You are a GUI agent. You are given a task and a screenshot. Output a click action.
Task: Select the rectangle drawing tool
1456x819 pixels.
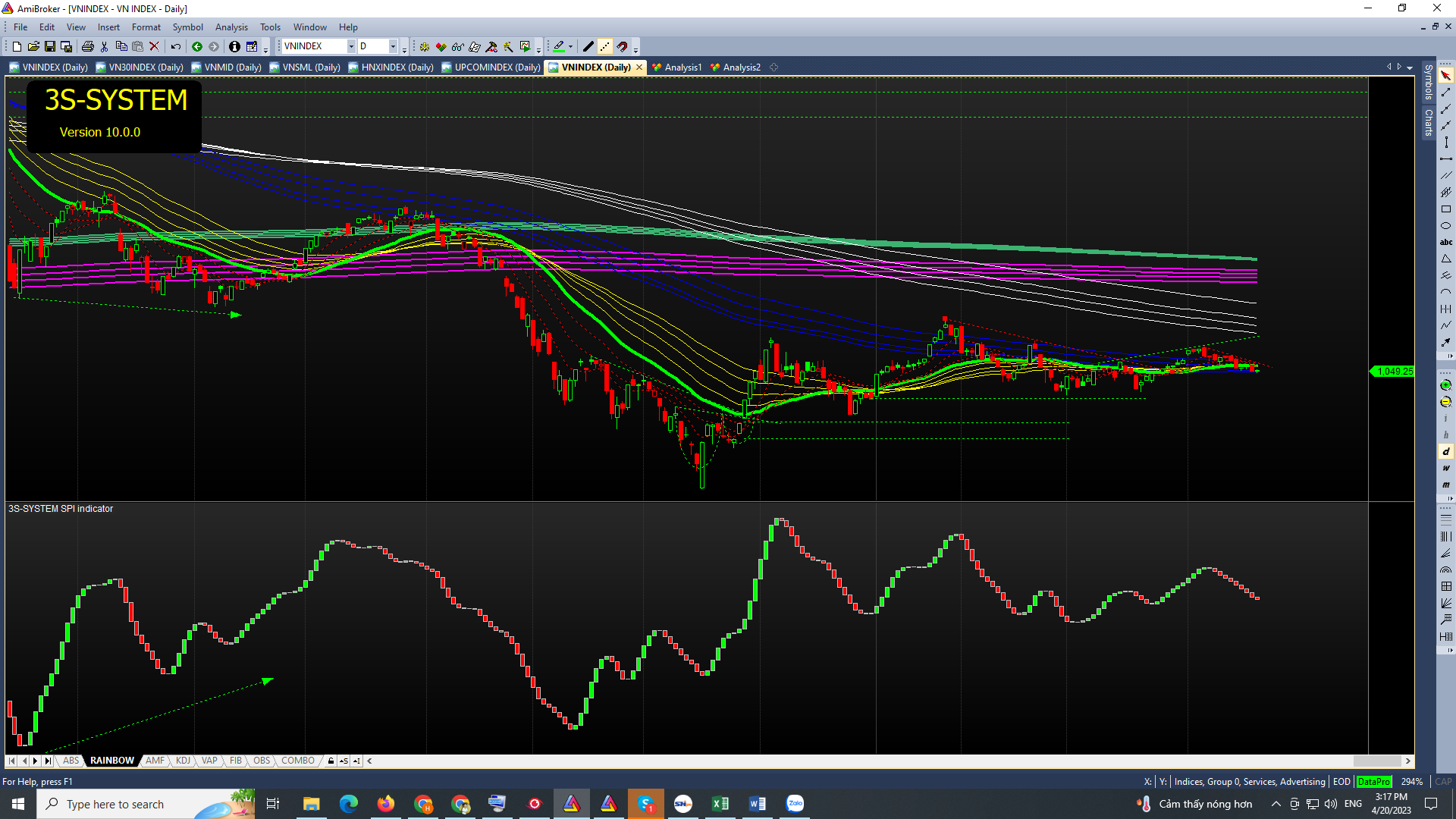point(1446,209)
